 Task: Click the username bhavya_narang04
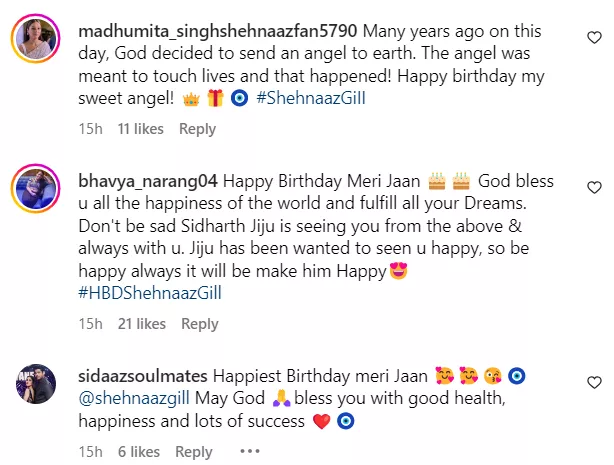click(148, 181)
